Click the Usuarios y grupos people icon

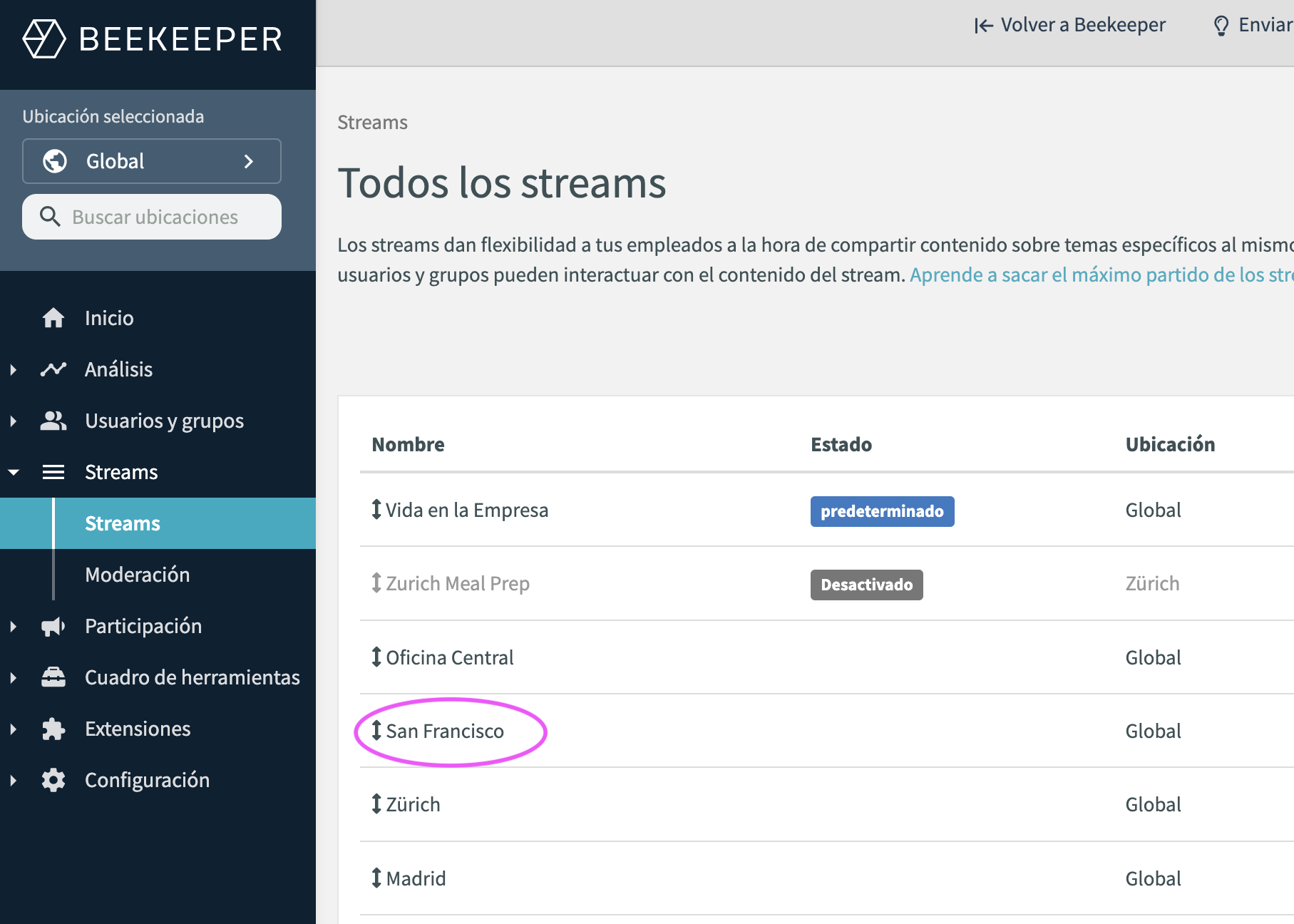click(53, 421)
